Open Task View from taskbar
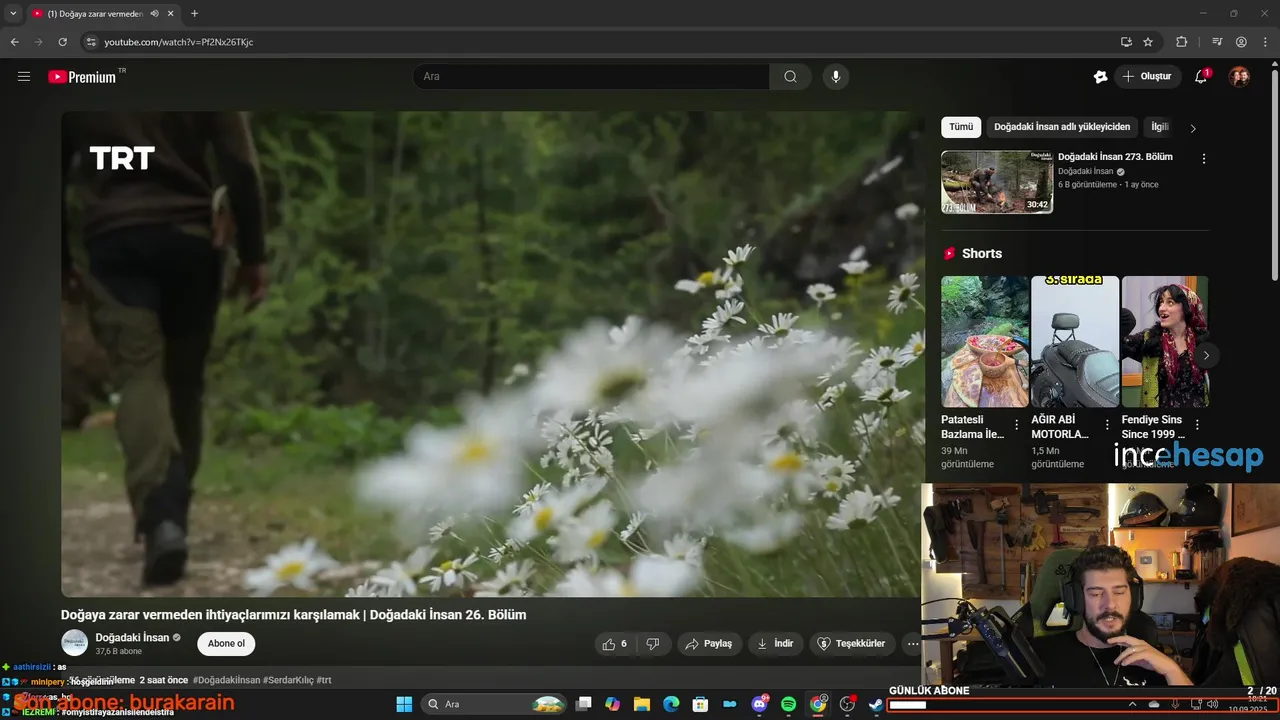 click(x=584, y=704)
